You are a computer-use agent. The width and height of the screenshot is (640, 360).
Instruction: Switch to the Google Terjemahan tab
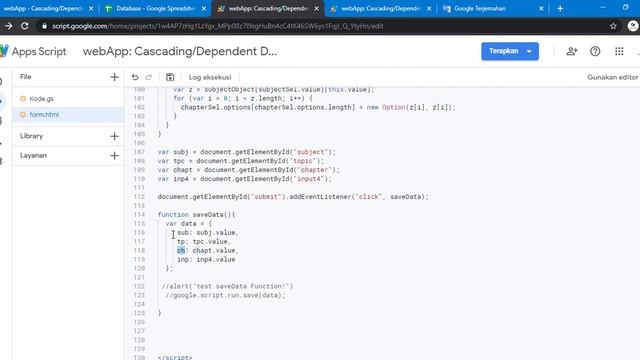pyautogui.click(x=480, y=8)
